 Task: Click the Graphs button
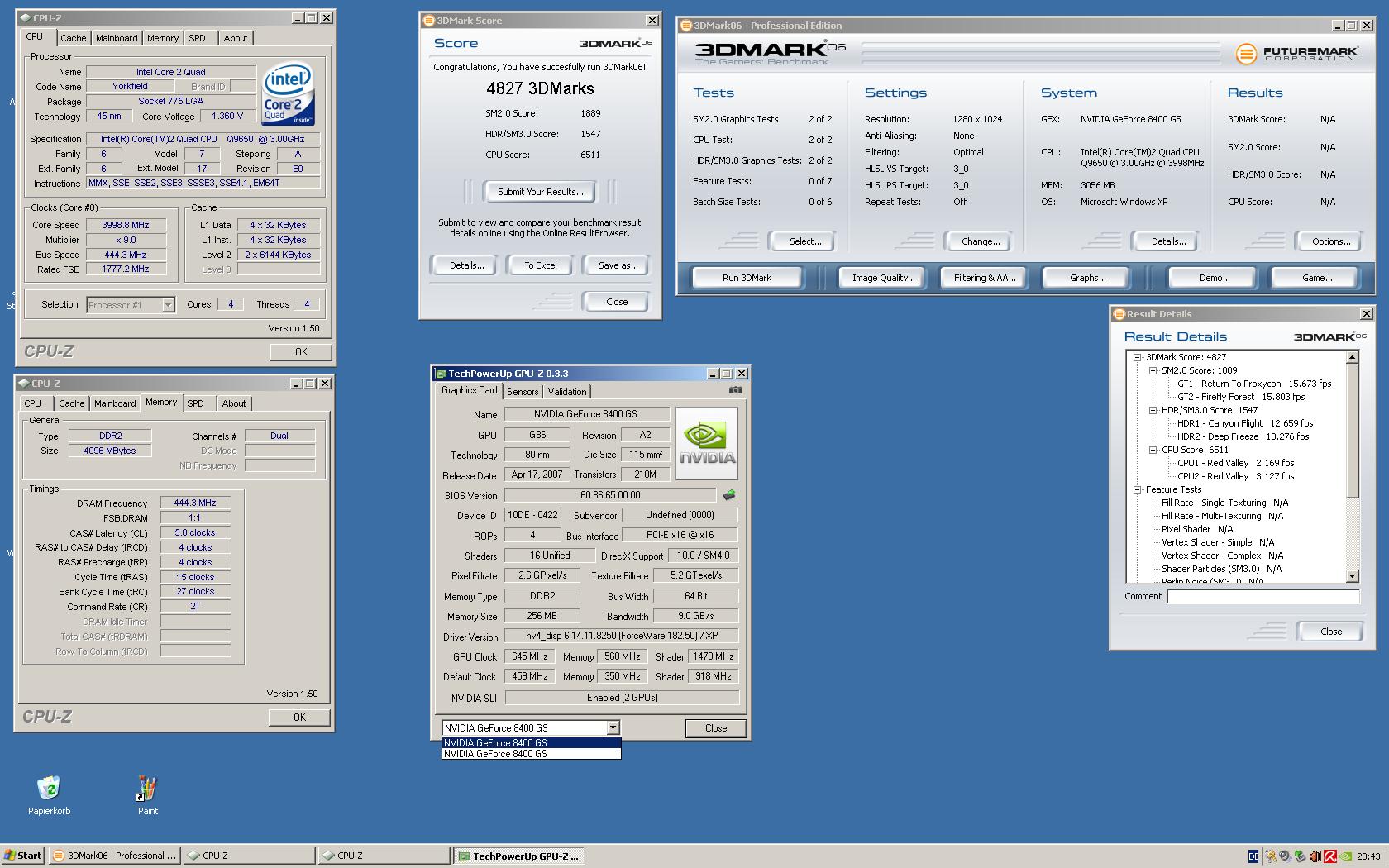click(1087, 278)
